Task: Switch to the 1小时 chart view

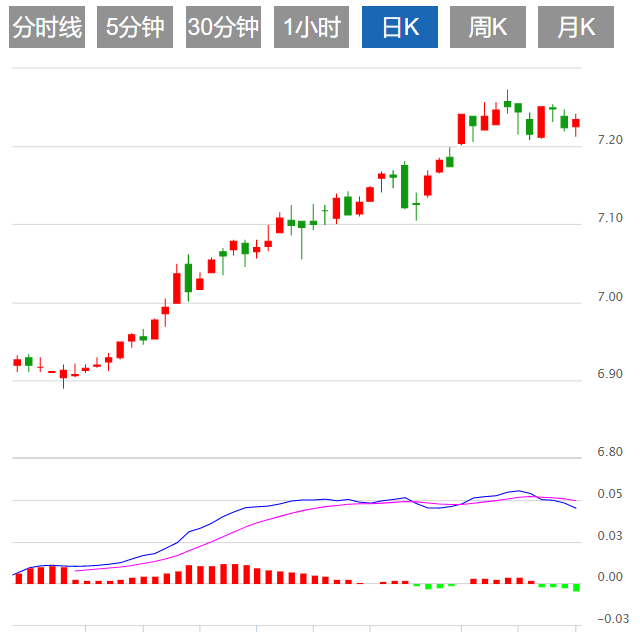Action: (x=311, y=27)
